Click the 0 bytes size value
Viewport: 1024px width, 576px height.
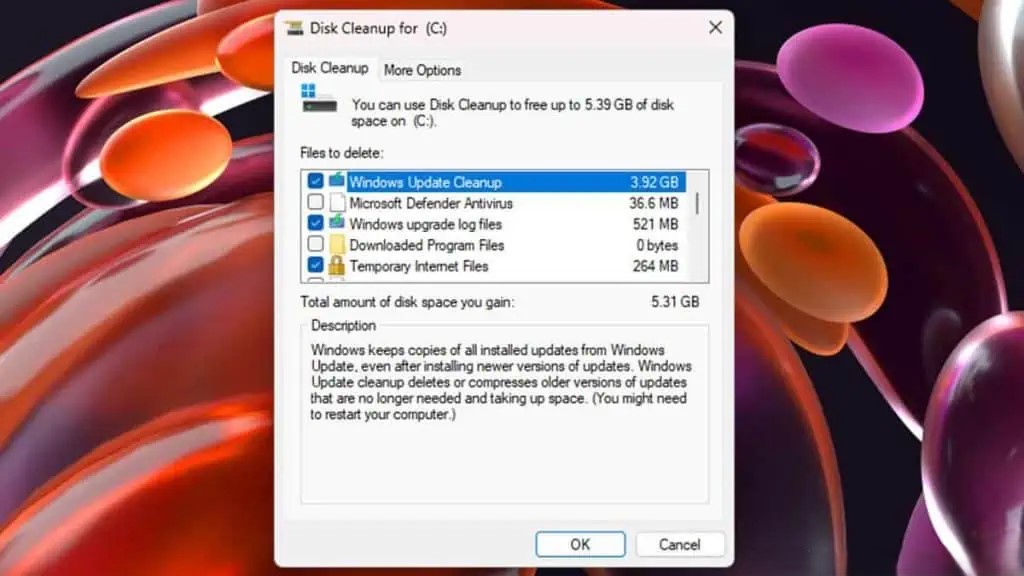coord(657,245)
